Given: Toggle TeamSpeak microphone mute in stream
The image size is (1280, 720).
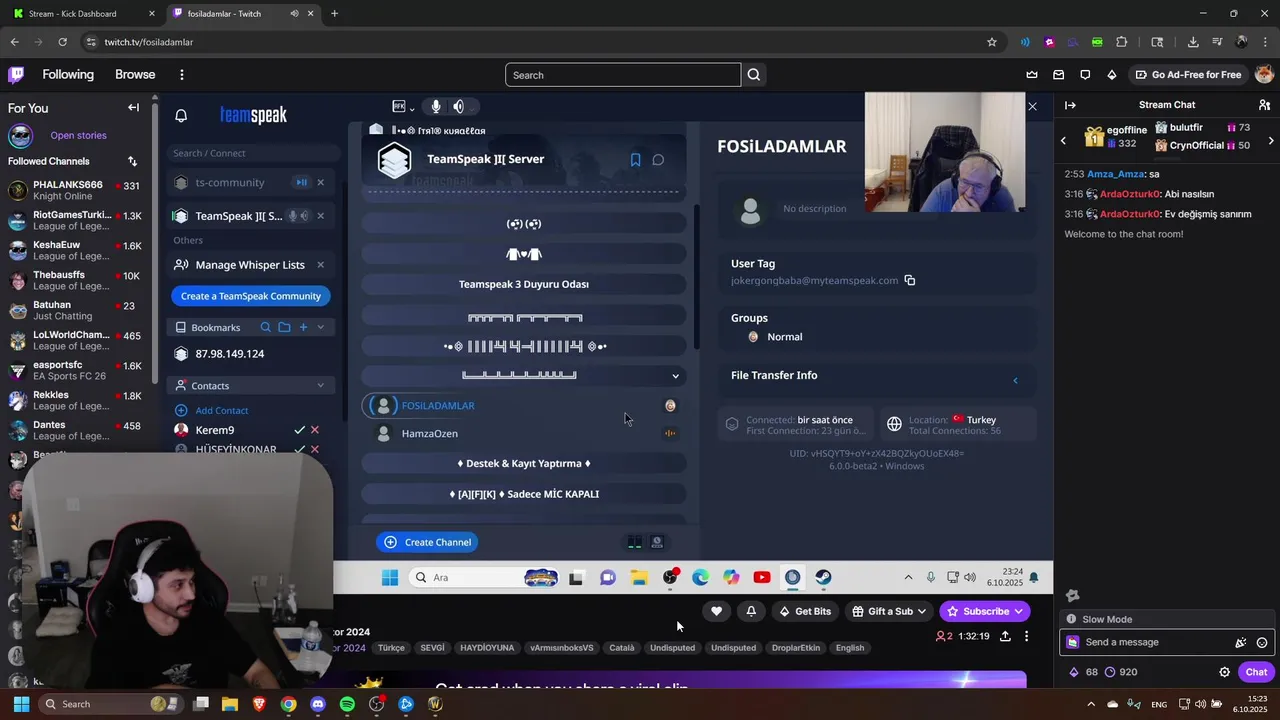Looking at the screenshot, I should click(x=435, y=107).
